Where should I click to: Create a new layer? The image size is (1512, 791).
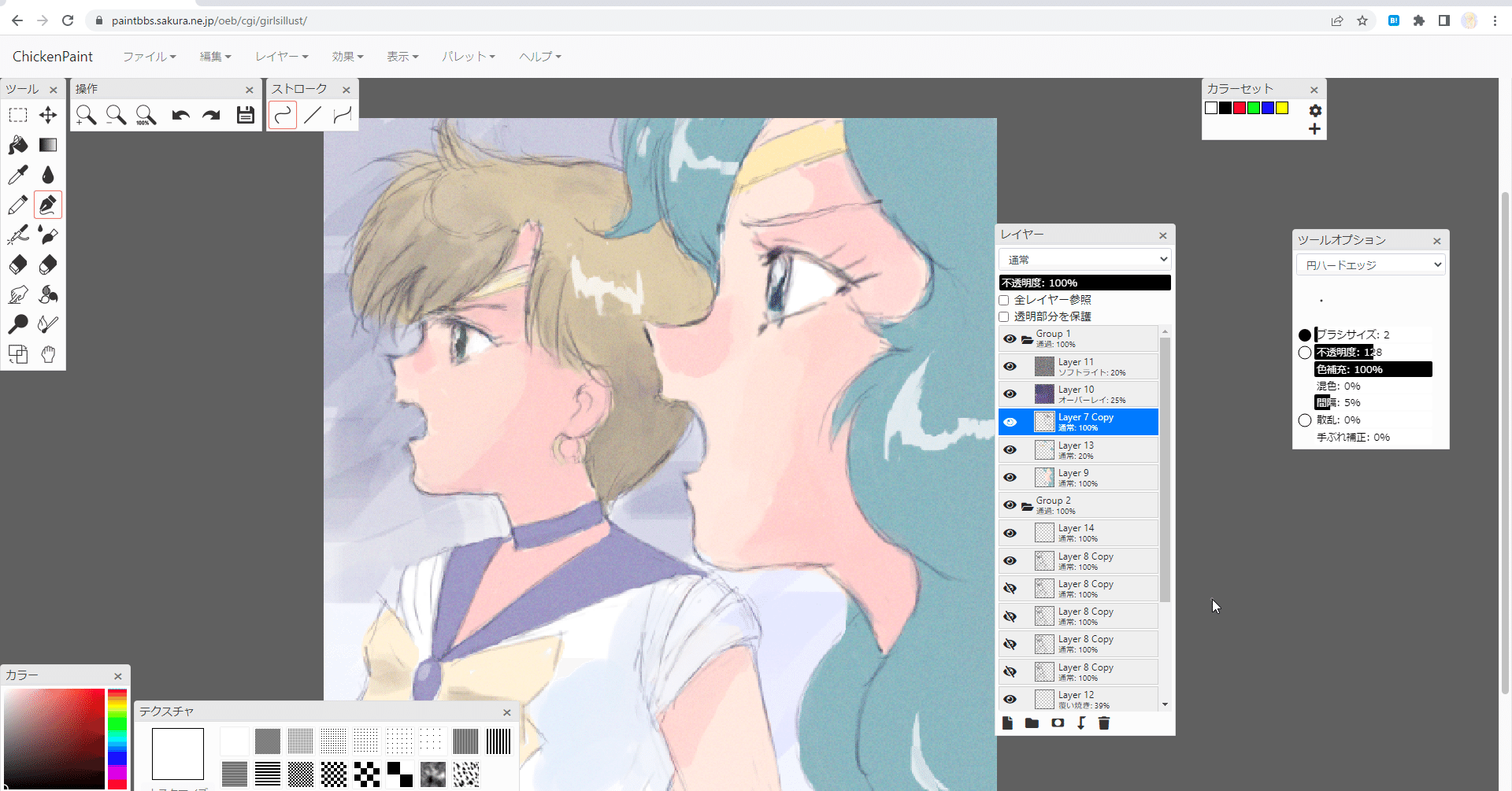tap(1007, 723)
